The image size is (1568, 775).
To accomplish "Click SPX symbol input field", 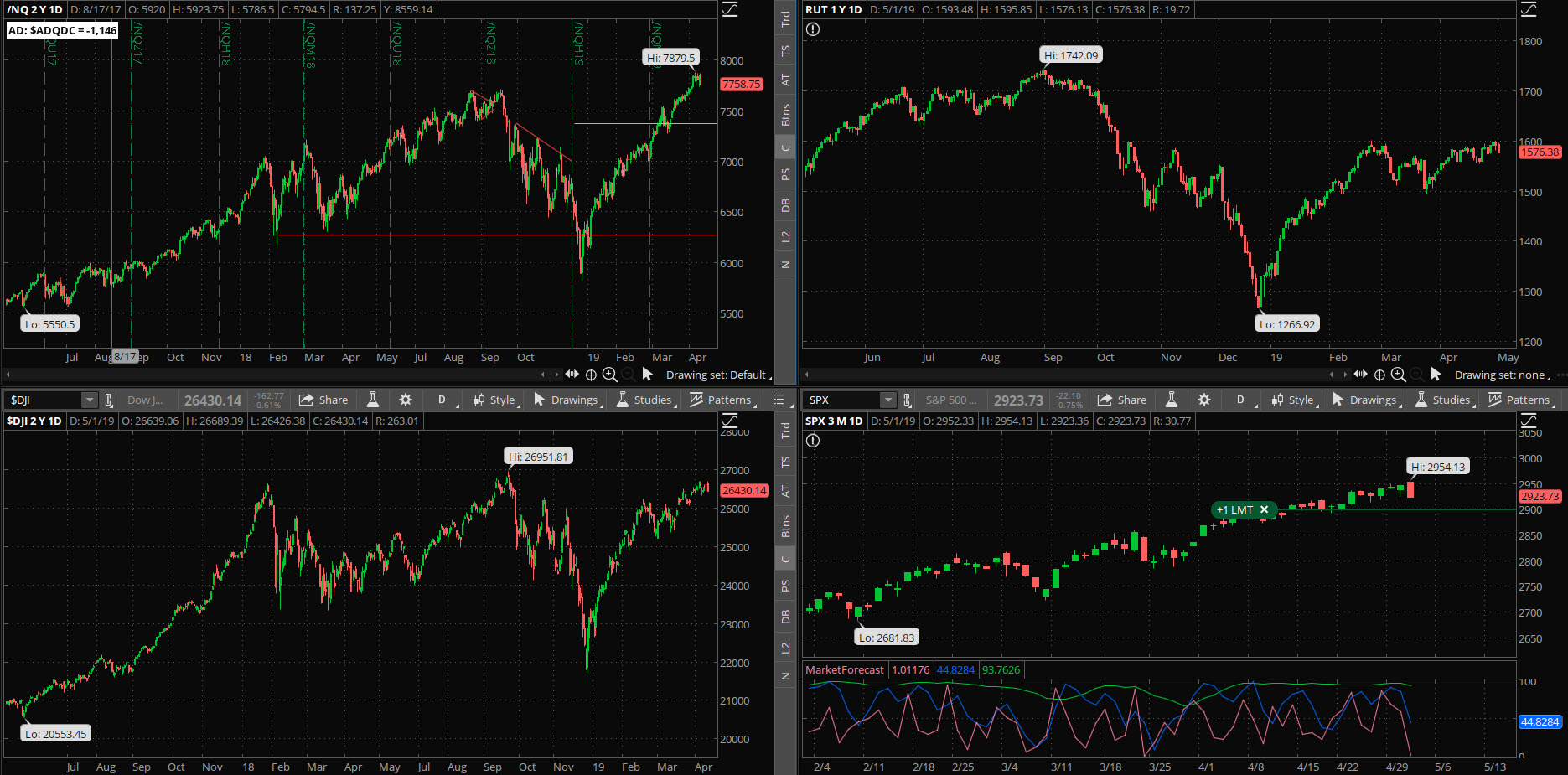I will (842, 400).
